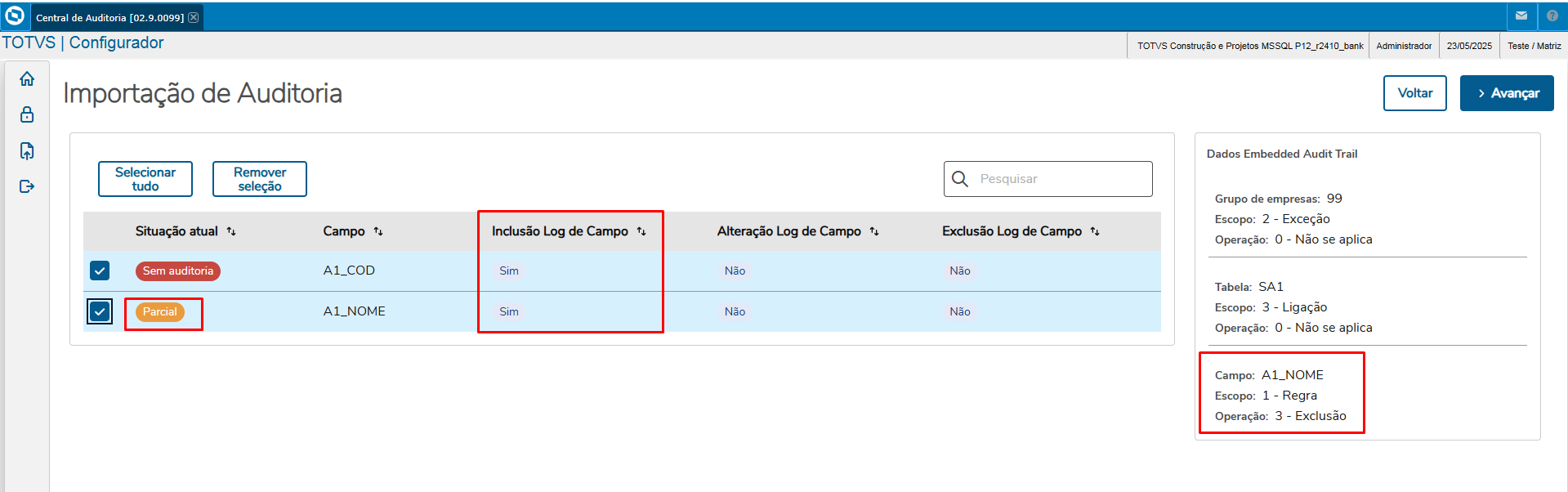Uncheck the A1_NOME row checkbox
Viewport: 1568px width, 492px height.
100,311
